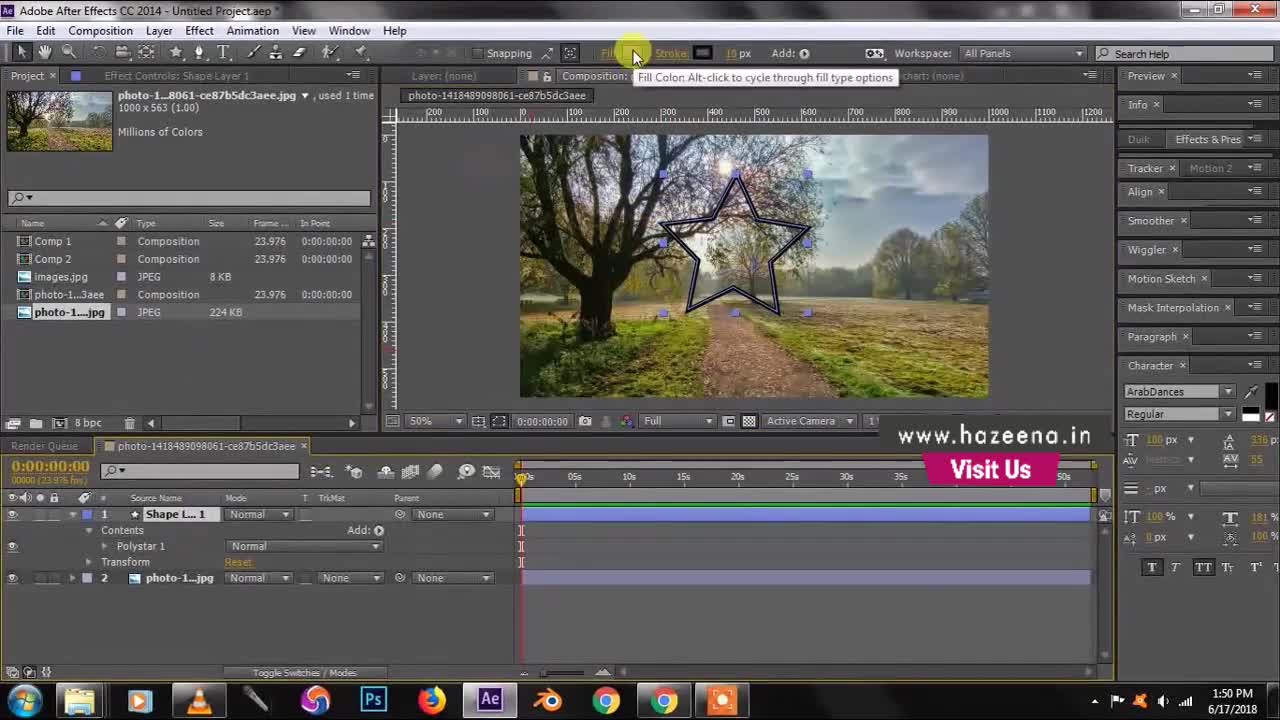Image resolution: width=1280 pixels, height=720 pixels.
Task: Click the Draft 3D icon in timeline
Action: [354, 471]
